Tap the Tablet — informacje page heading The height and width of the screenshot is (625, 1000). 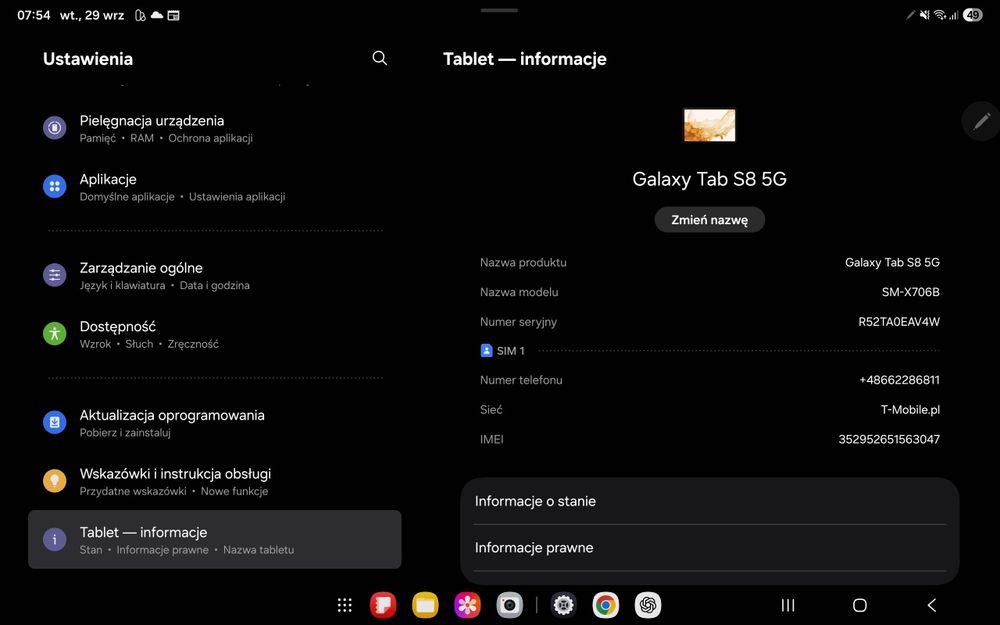click(525, 59)
